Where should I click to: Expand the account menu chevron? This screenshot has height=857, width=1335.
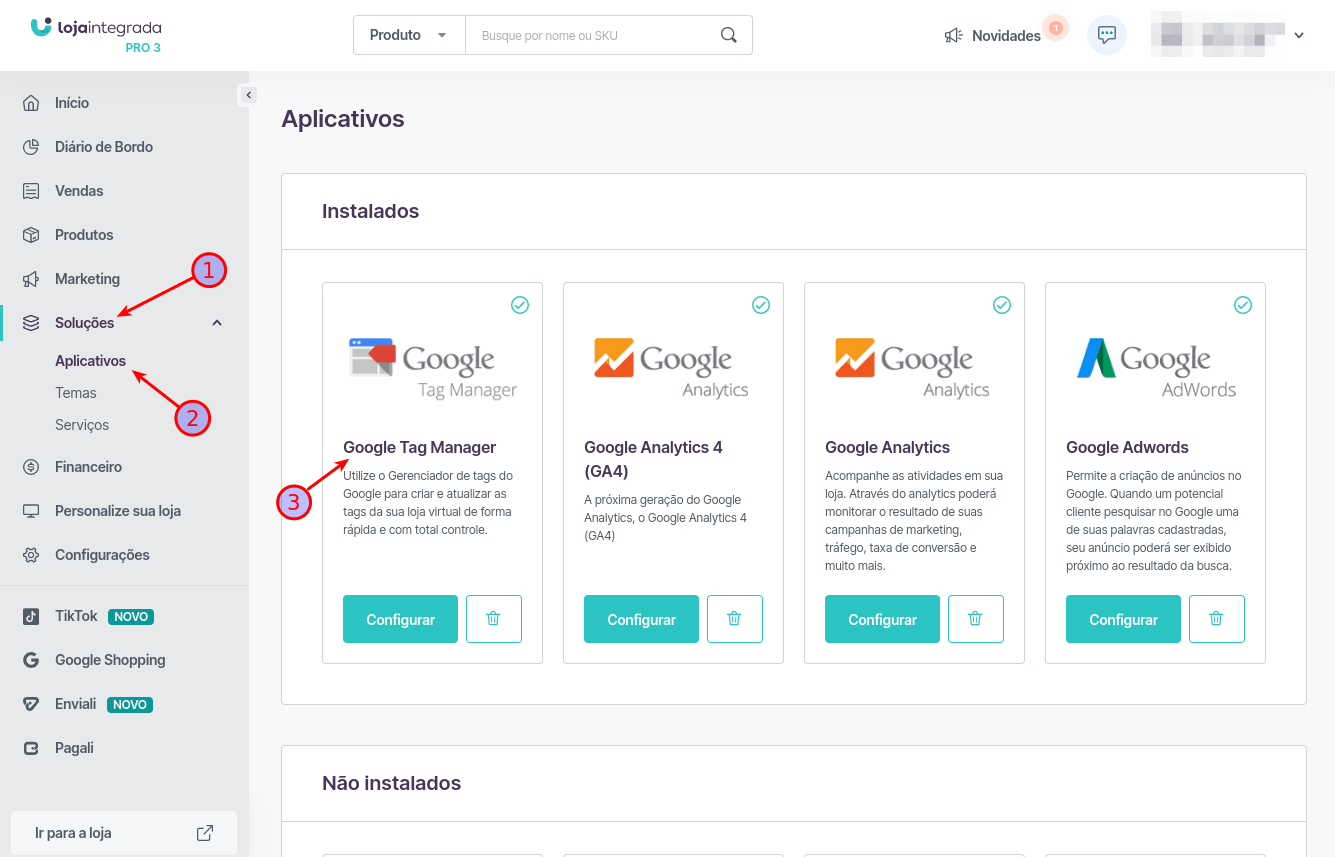tap(1299, 36)
